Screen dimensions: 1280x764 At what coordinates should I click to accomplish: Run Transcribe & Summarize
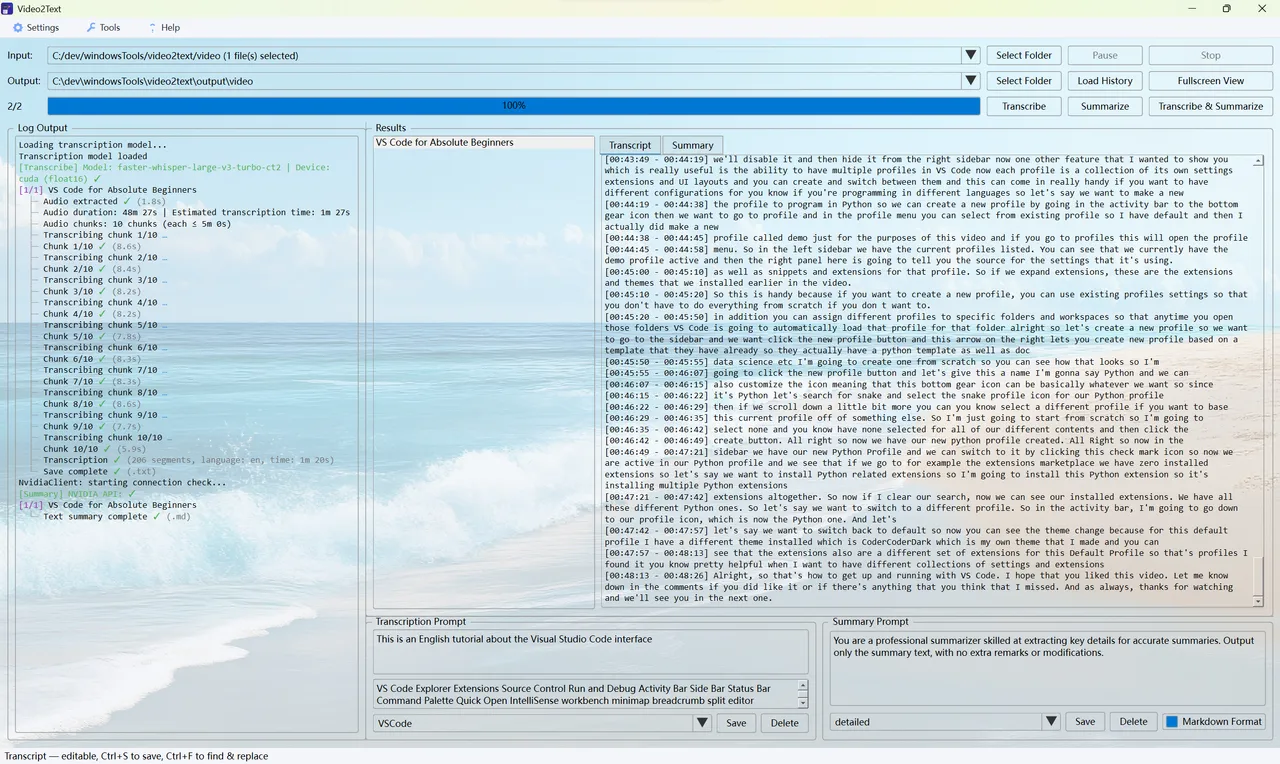(x=1210, y=106)
